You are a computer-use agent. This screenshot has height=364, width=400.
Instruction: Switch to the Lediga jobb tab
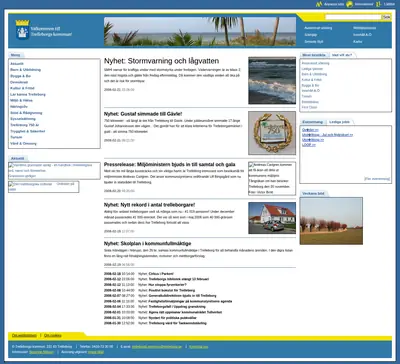pyautogui.click(x=339, y=122)
